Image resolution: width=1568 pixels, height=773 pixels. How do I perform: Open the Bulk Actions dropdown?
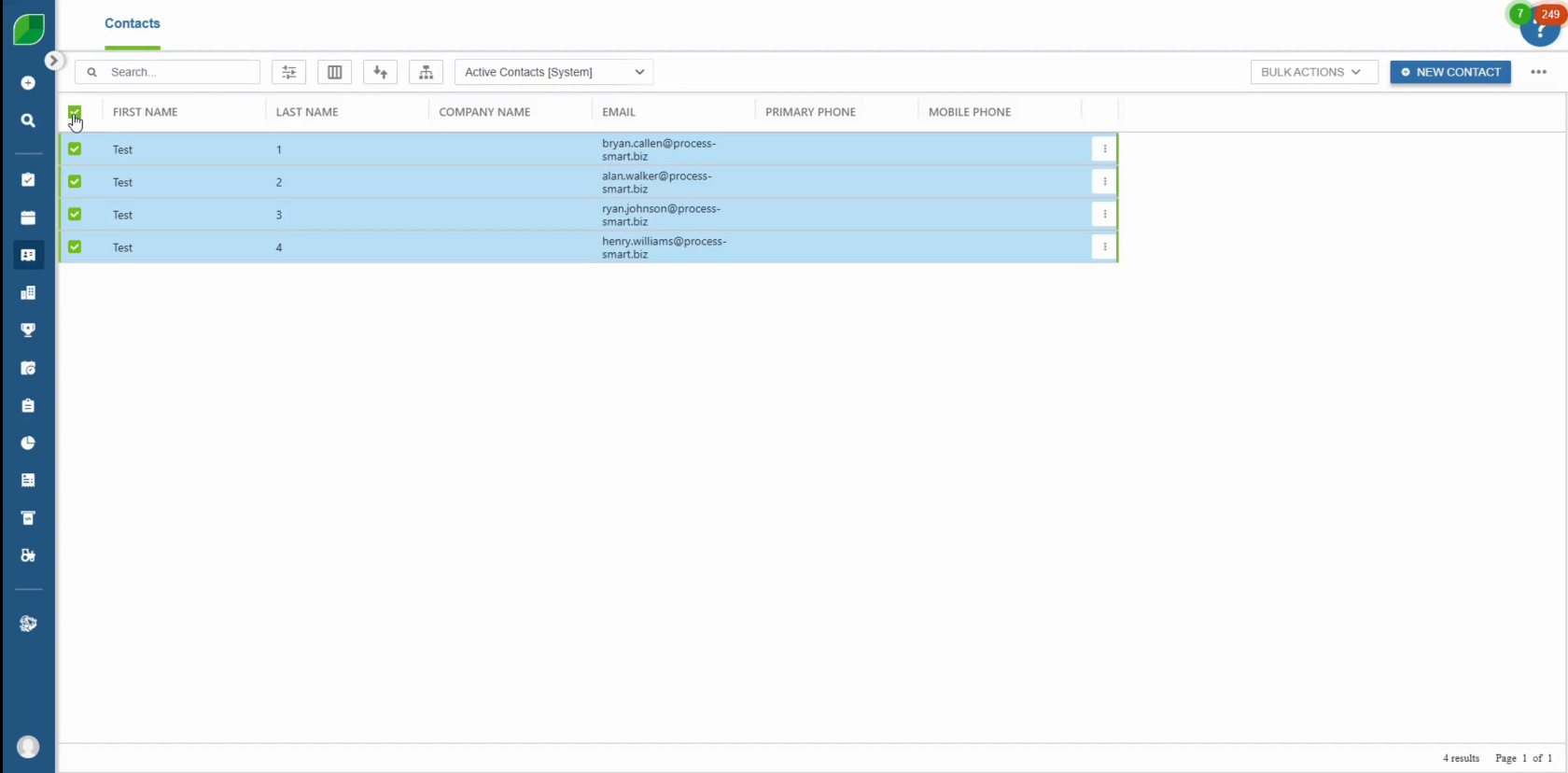[1314, 72]
